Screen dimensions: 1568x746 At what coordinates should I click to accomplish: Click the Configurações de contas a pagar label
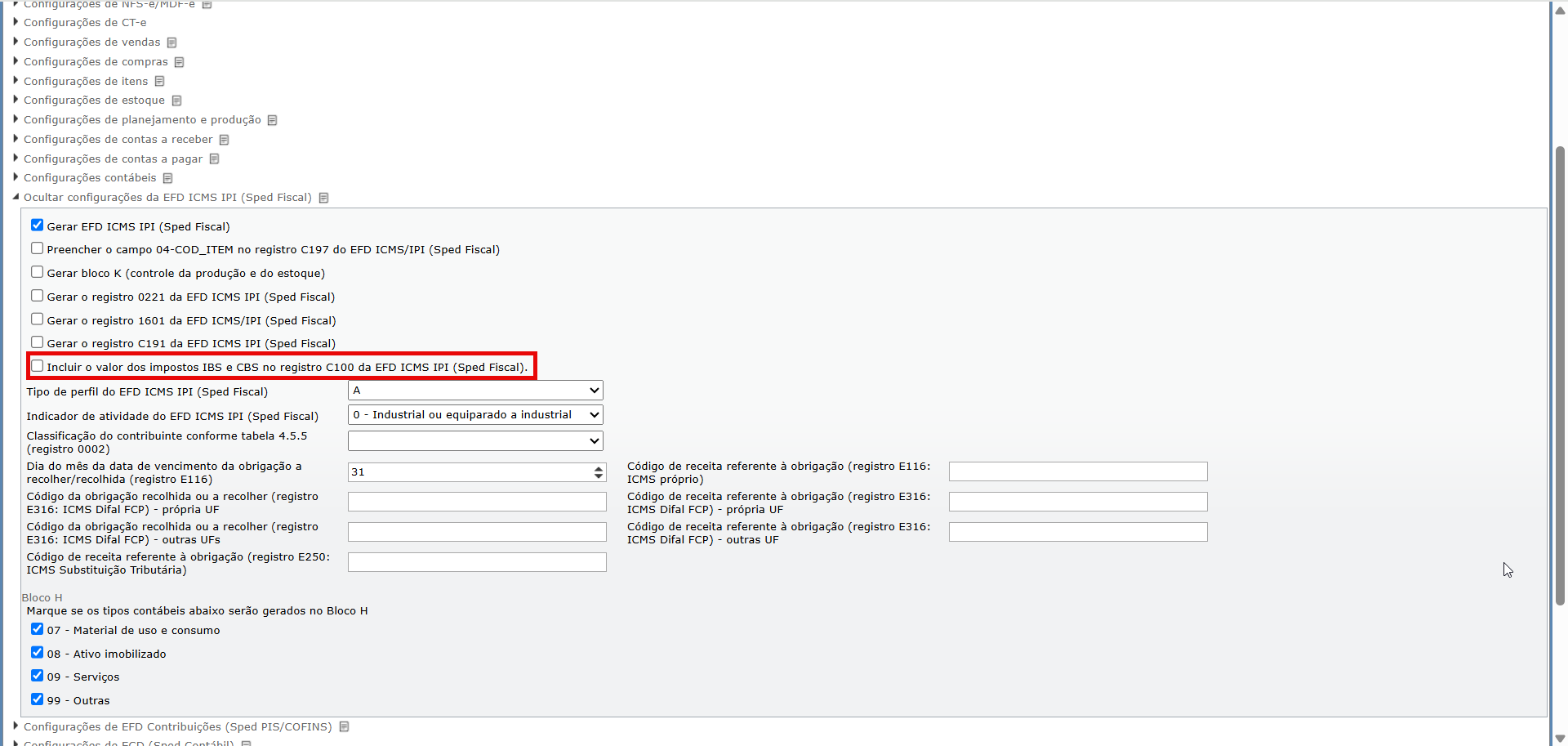point(114,159)
